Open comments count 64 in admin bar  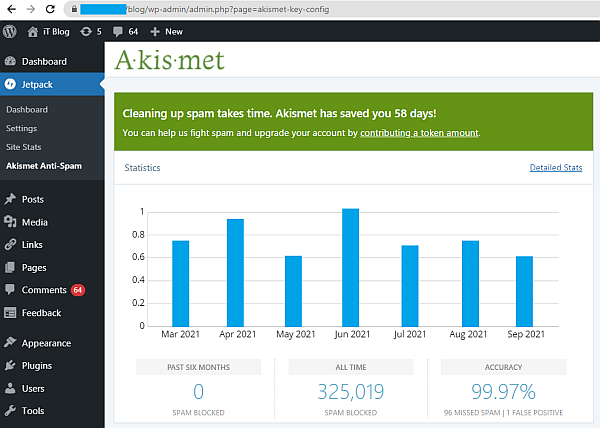click(x=133, y=32)
